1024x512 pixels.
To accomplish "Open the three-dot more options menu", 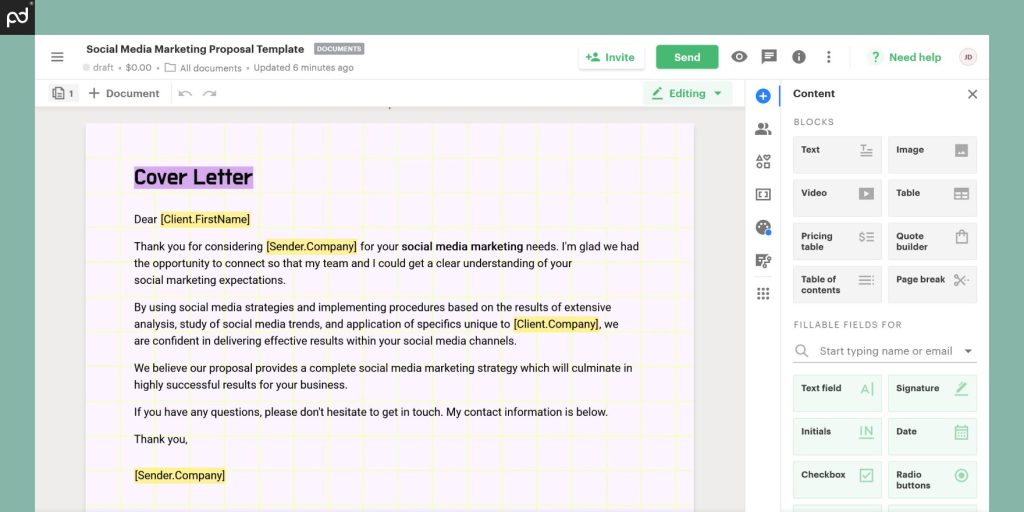I will [x=828, y=57].
